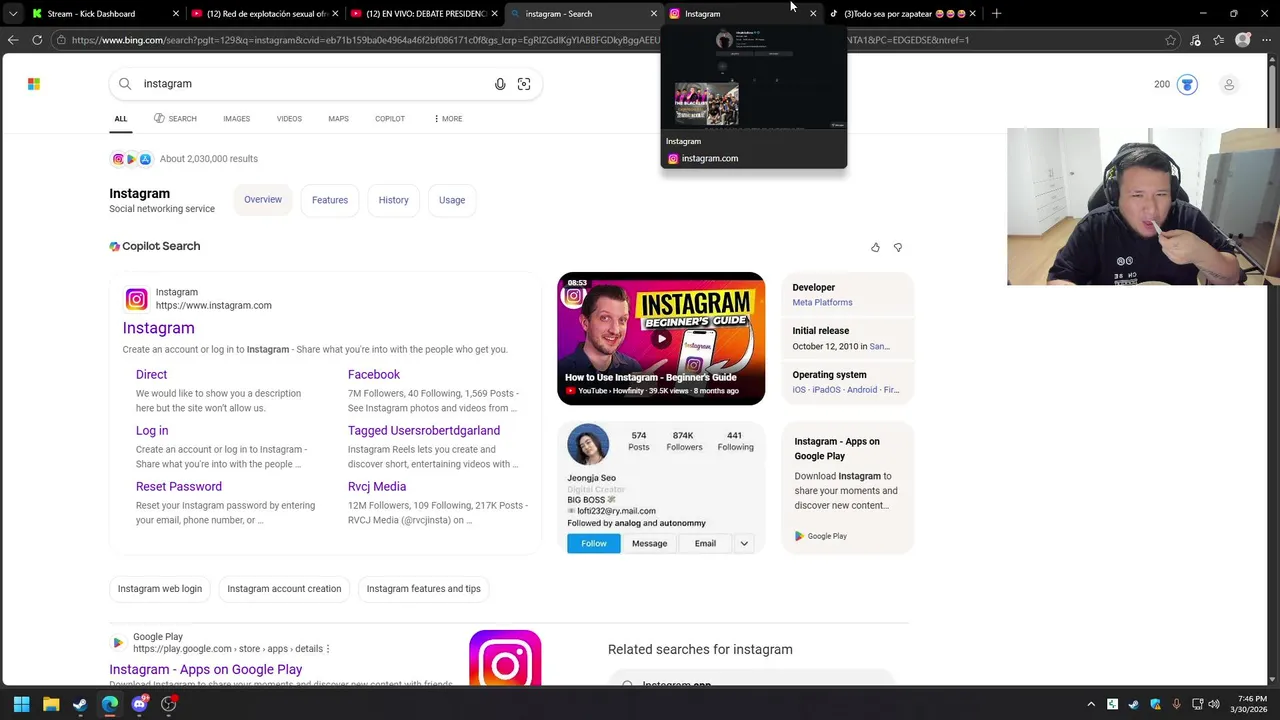The image size is (1280, 720).
Task: Open the volume control in system tray
Action: click(x=1214, y=704)
